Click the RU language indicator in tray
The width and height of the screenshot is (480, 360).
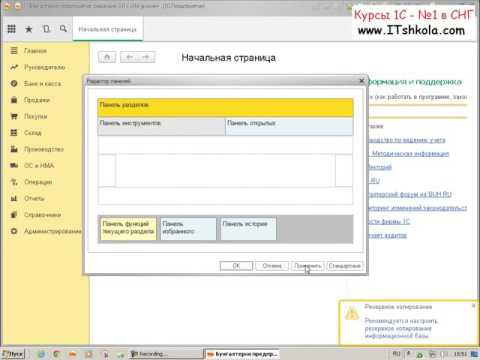396,354
